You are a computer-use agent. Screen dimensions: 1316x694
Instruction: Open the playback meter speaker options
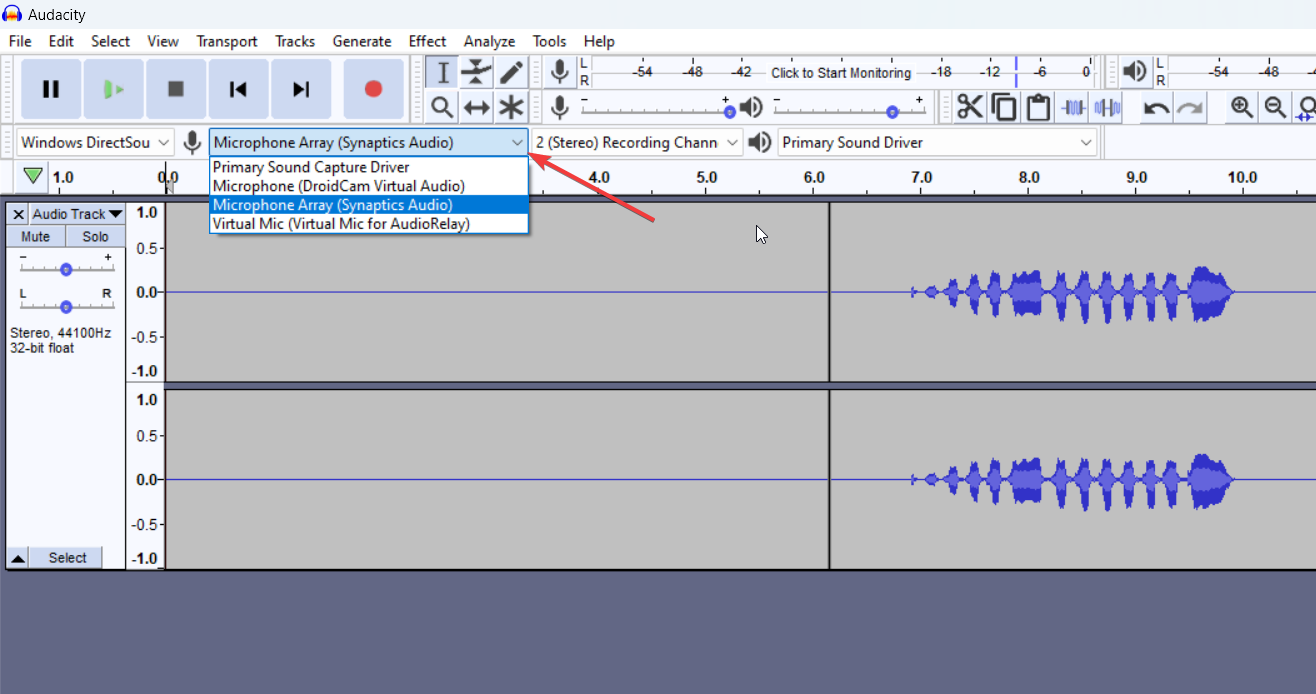[x=1135, y=72]
